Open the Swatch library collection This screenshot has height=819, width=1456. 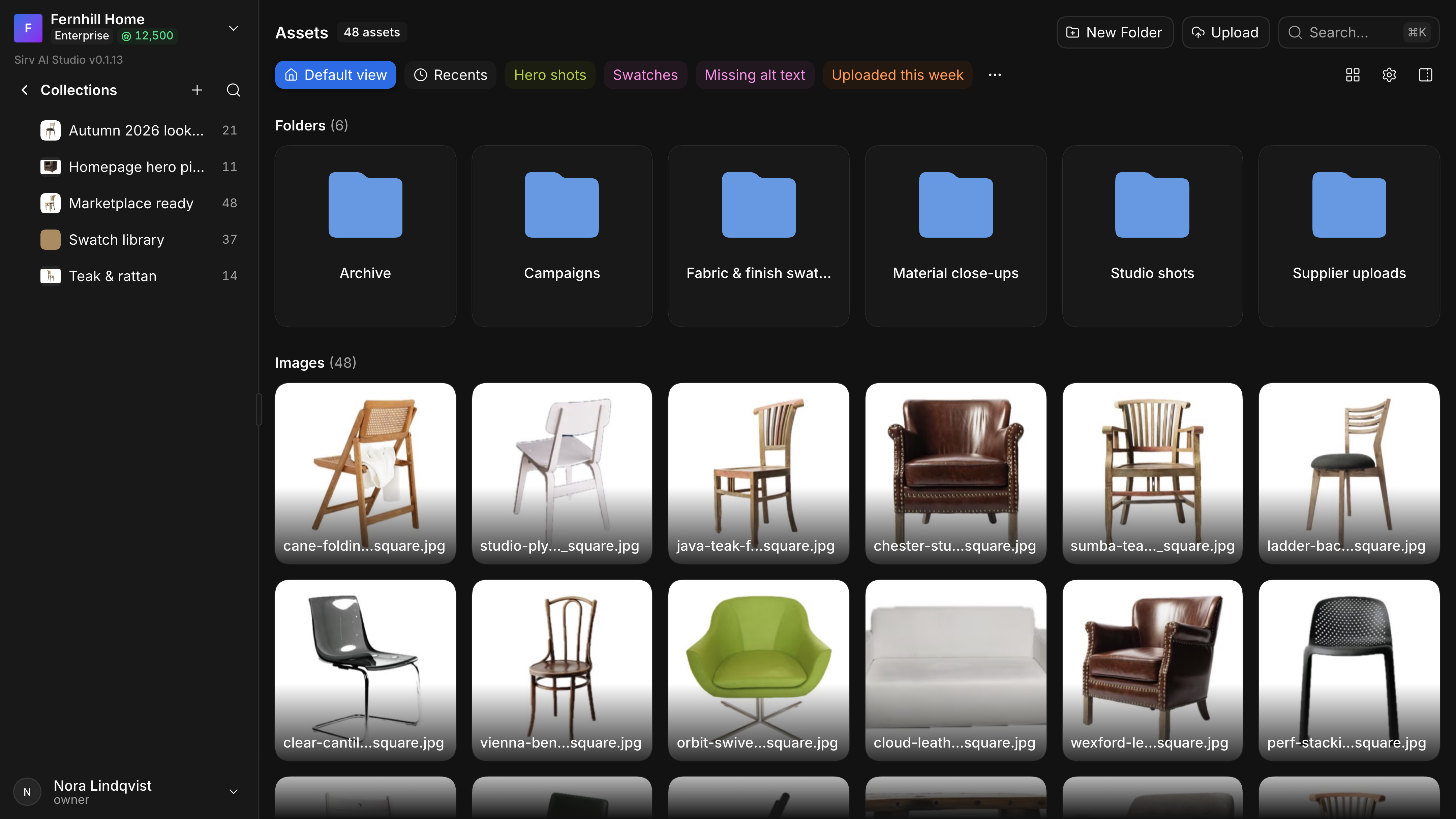tap(135, 240)
